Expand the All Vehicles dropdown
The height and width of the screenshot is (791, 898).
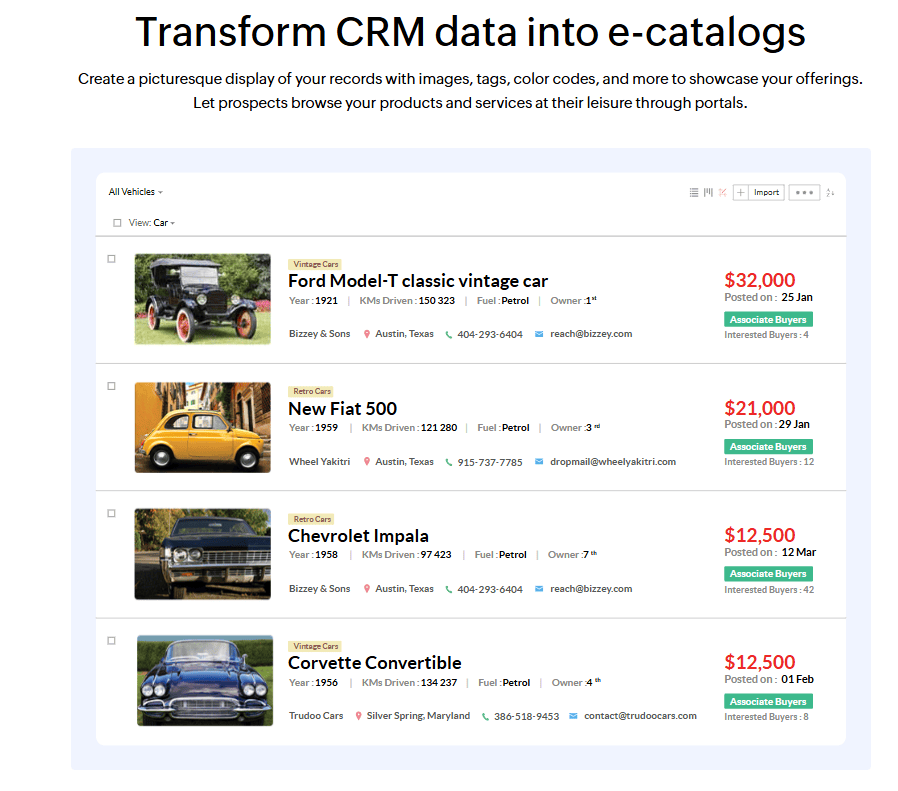(x=135, y=192)
